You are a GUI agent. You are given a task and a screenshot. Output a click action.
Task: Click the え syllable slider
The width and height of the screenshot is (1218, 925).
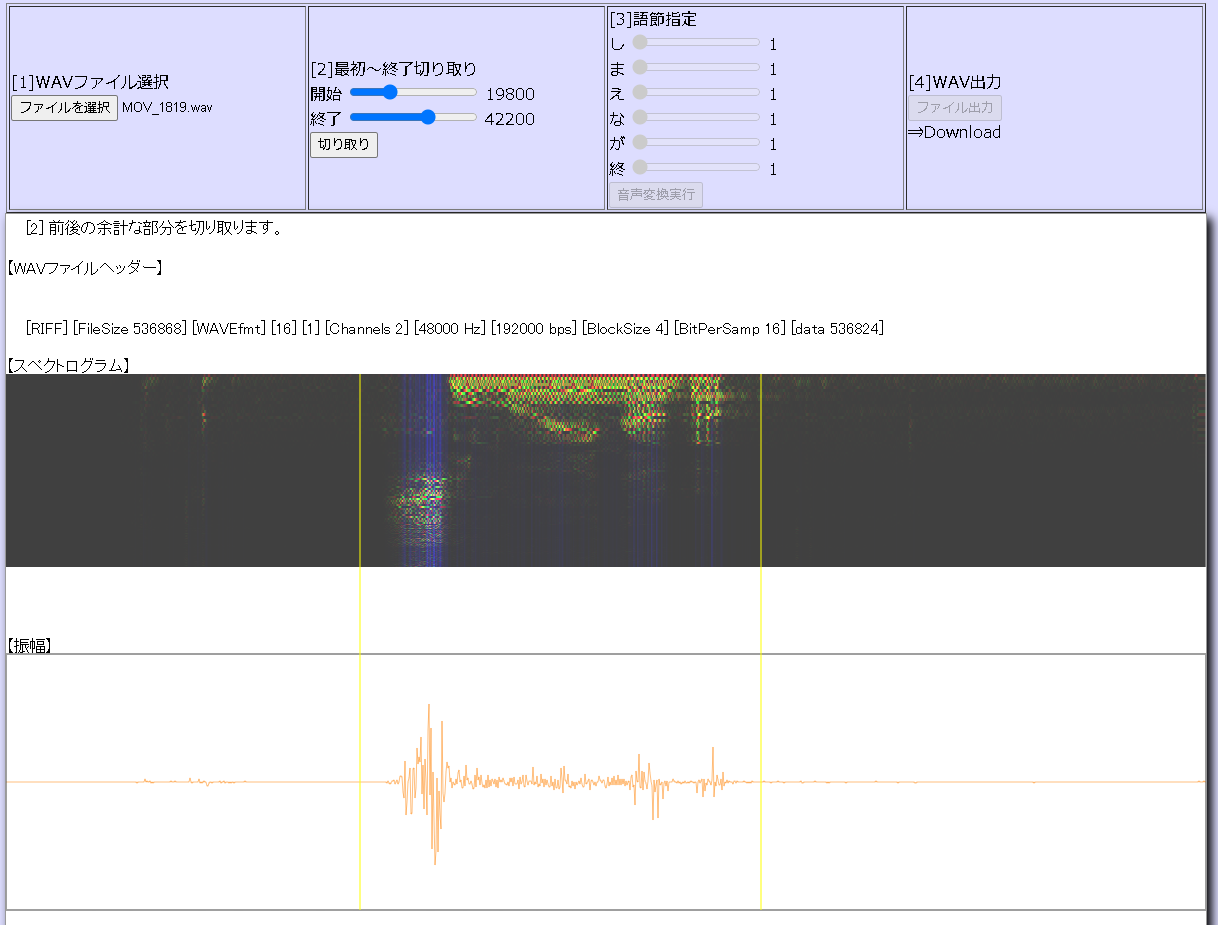[x=695, y=93]
